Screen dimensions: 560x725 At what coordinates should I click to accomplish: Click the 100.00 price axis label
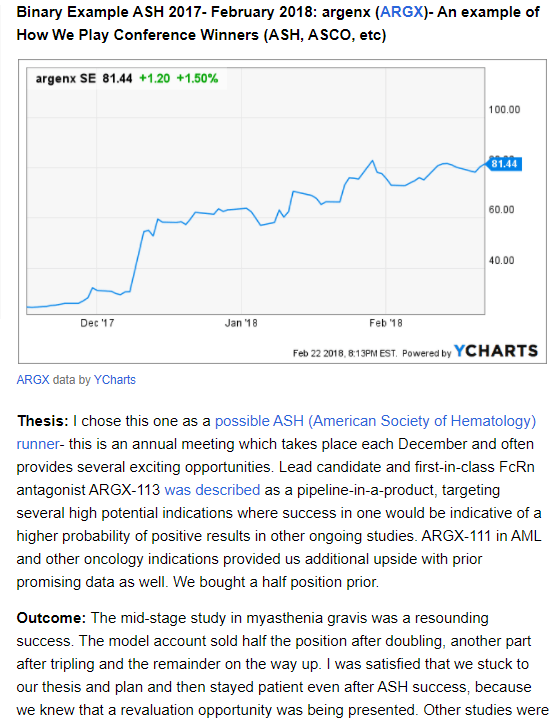pyautogui.click(x=504, y=110)
